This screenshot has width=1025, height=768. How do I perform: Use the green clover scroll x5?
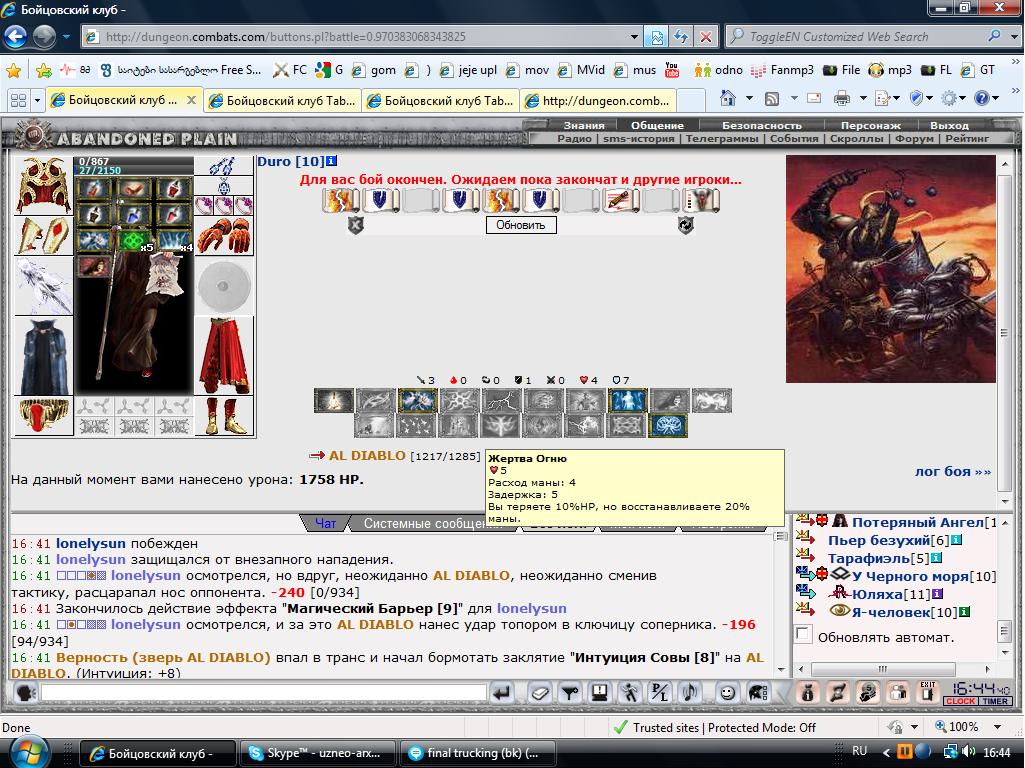tap(133, 241)
